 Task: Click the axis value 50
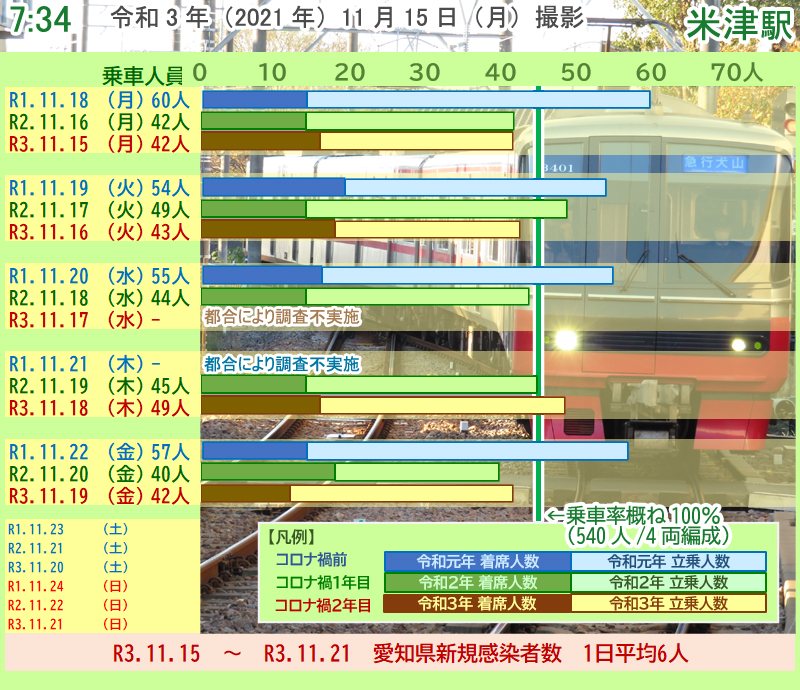pos(576,72)
